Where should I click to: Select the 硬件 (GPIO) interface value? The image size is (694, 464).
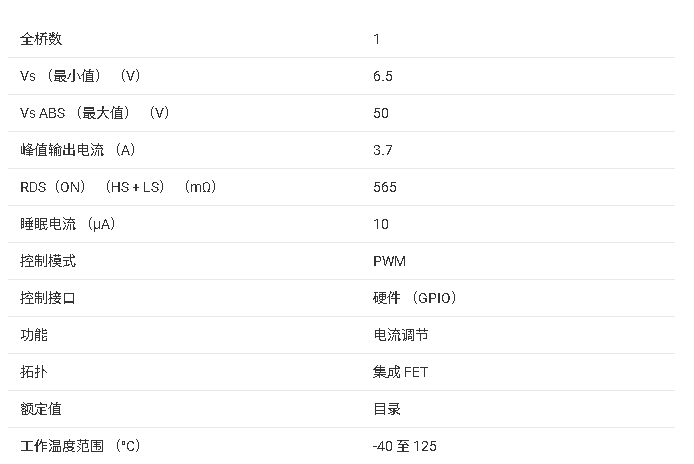click(x=415, y=298)
